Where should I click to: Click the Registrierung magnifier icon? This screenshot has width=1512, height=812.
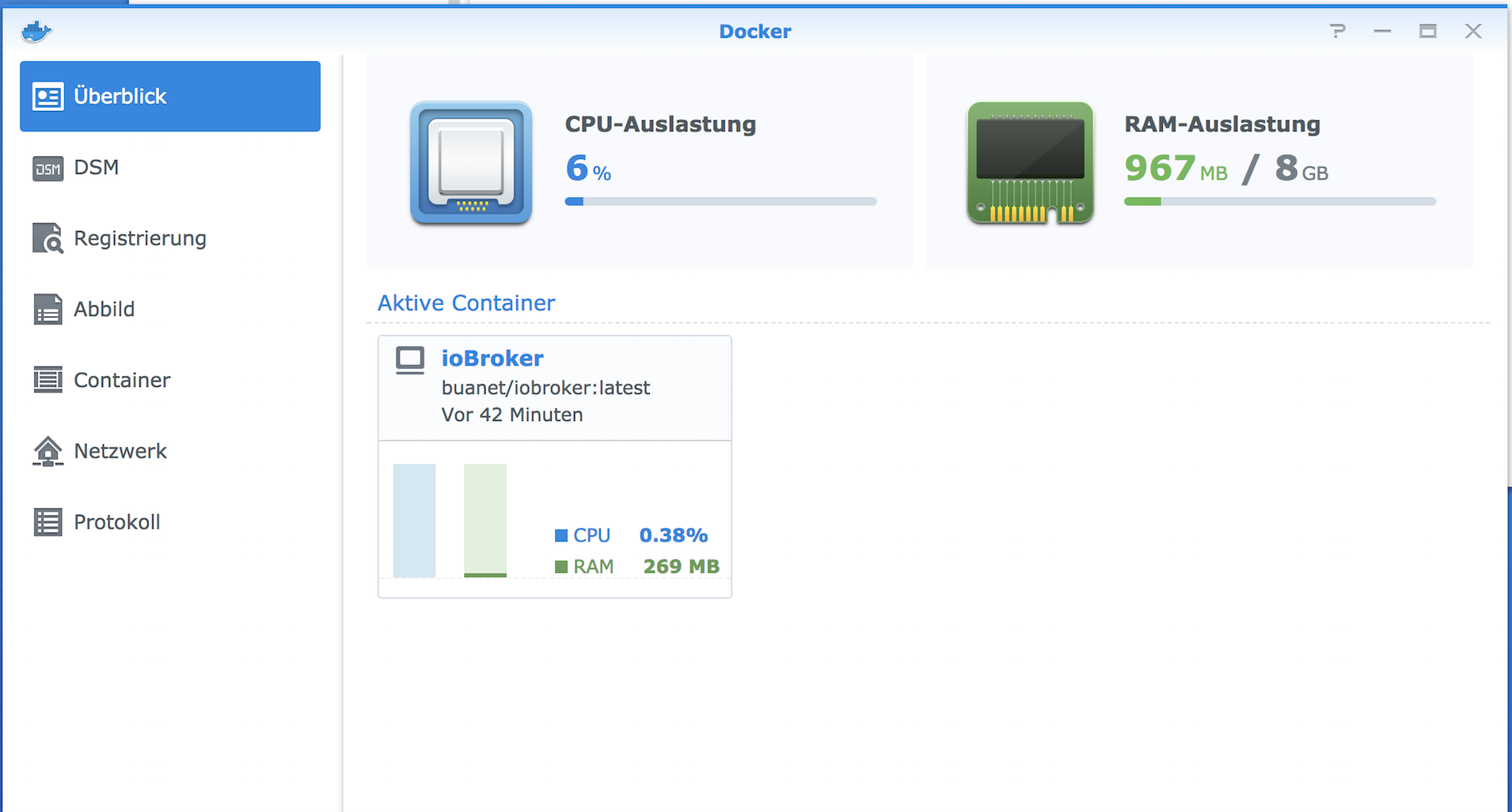coord(47,238)
